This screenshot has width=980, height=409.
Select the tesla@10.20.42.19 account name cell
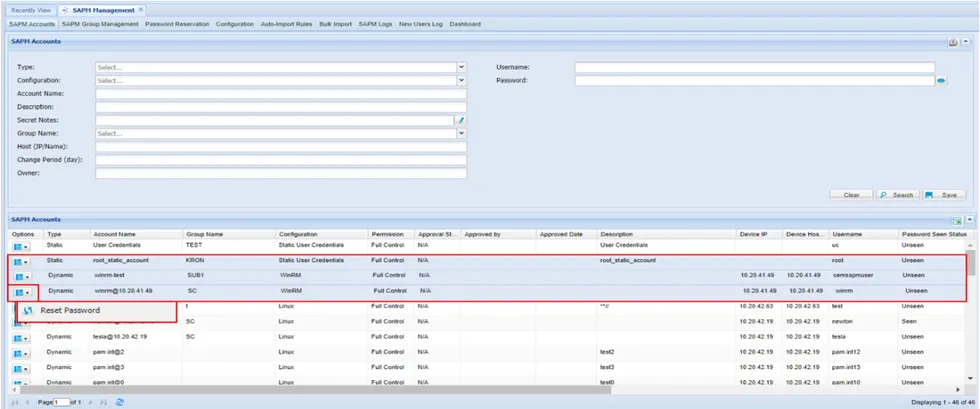(120, 336)
